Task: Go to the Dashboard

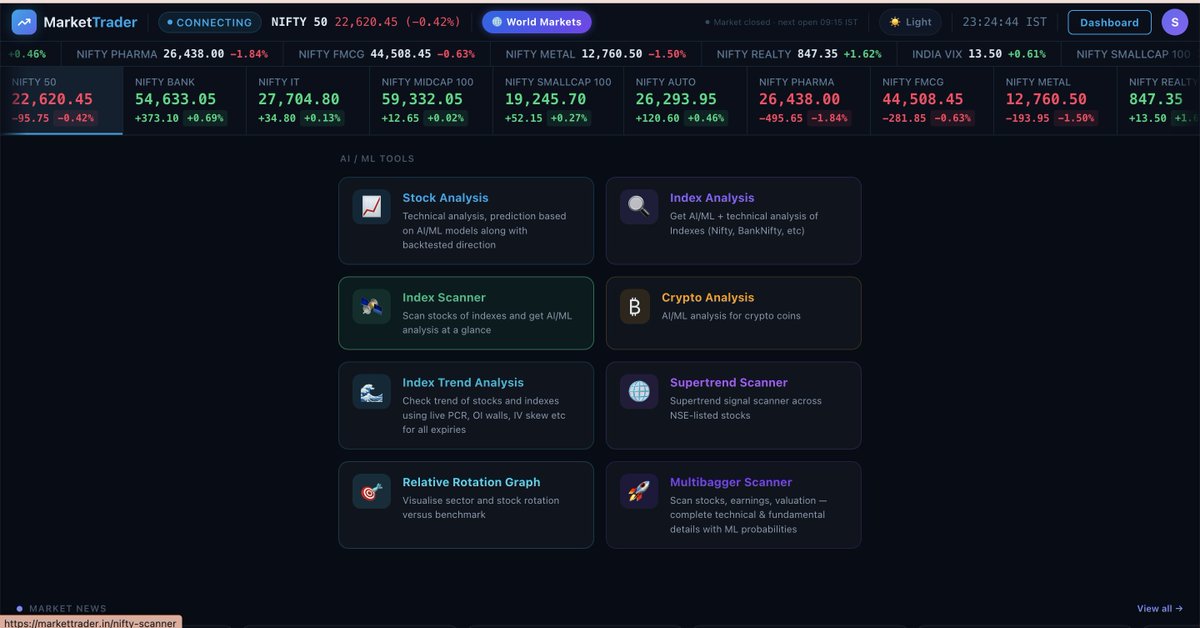Action: point(1109,22)
